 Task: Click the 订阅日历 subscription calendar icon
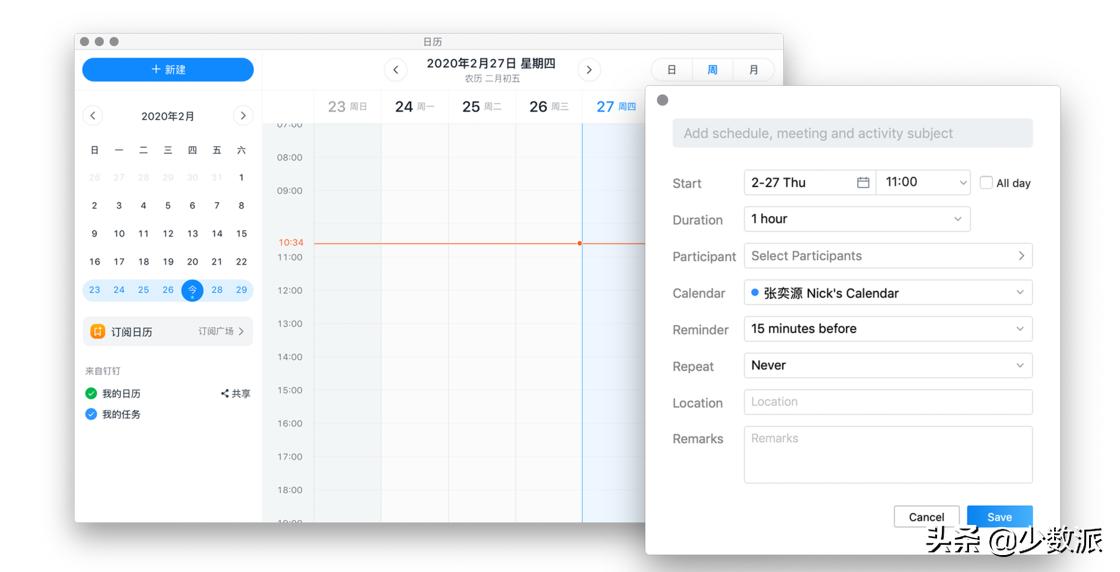pyautogui.click(x=97, y=331)
